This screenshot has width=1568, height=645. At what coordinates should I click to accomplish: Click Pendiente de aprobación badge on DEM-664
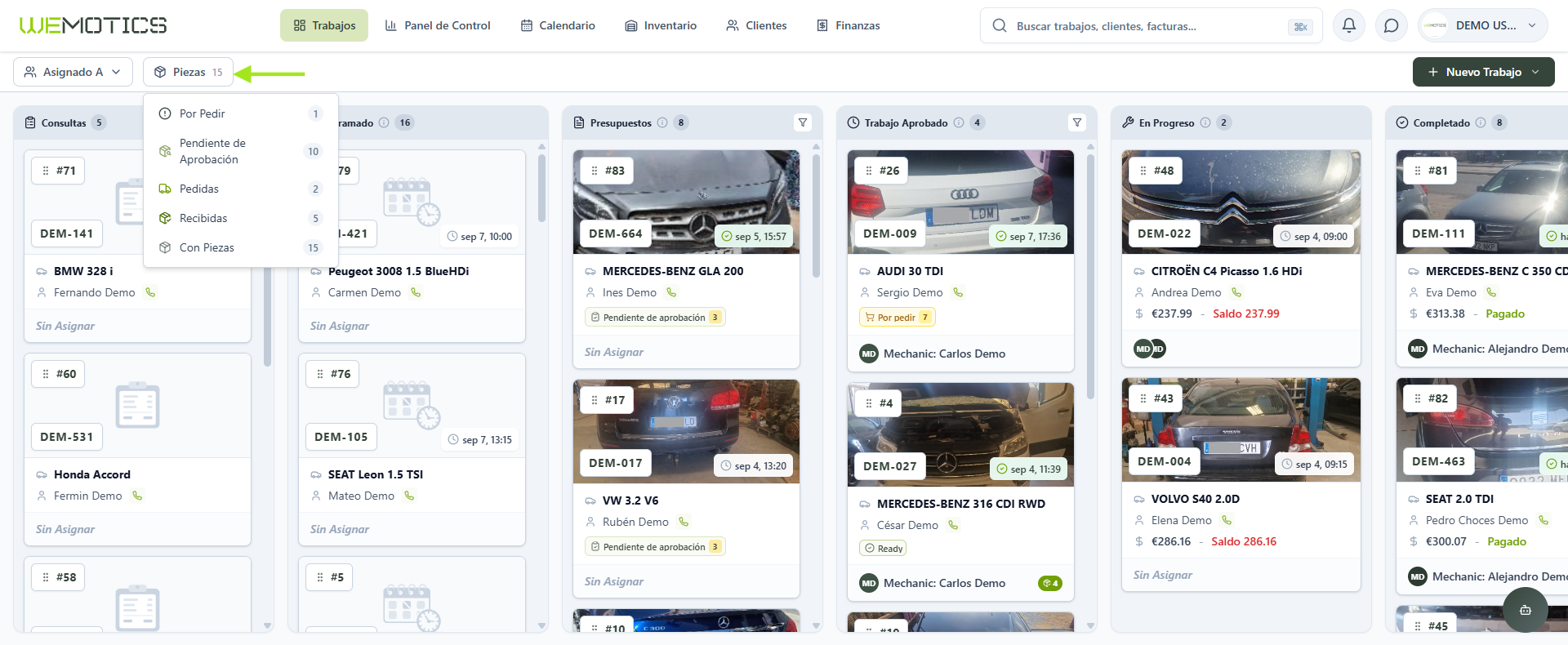[655, 318]
